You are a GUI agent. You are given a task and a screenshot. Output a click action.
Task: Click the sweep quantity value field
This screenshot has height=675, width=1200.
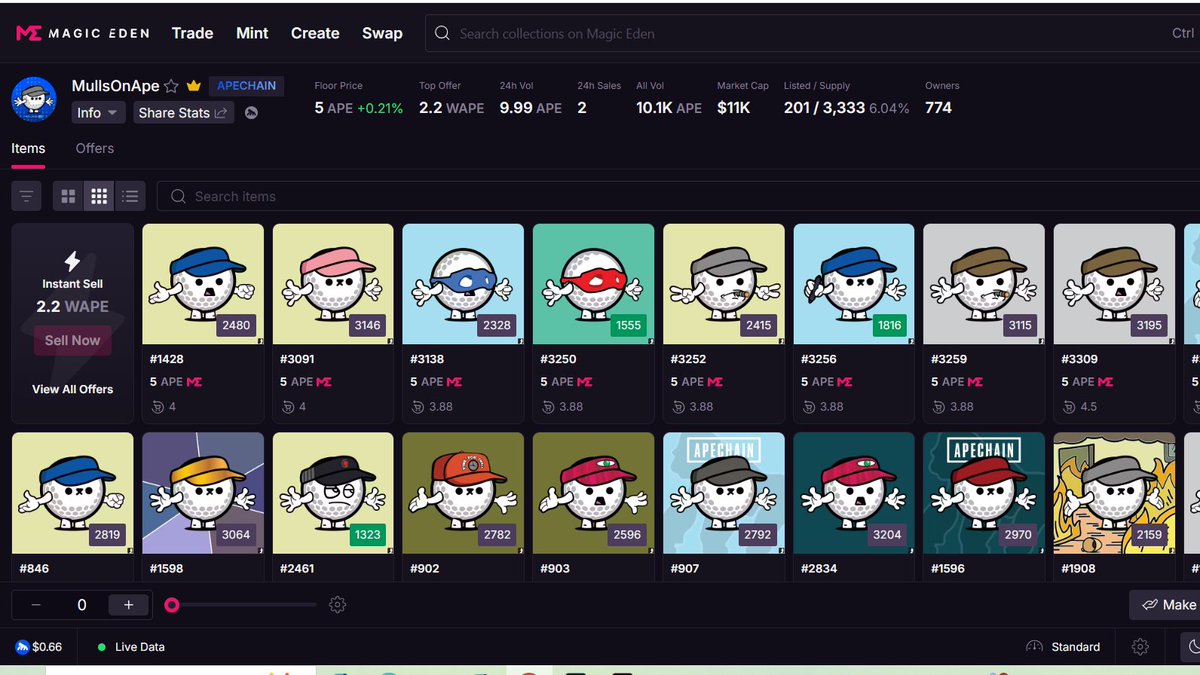tap(82, 605)
